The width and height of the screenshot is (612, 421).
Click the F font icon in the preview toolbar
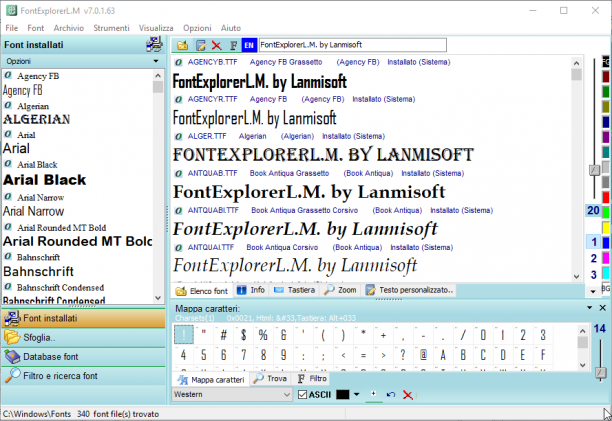click(233, 45)
